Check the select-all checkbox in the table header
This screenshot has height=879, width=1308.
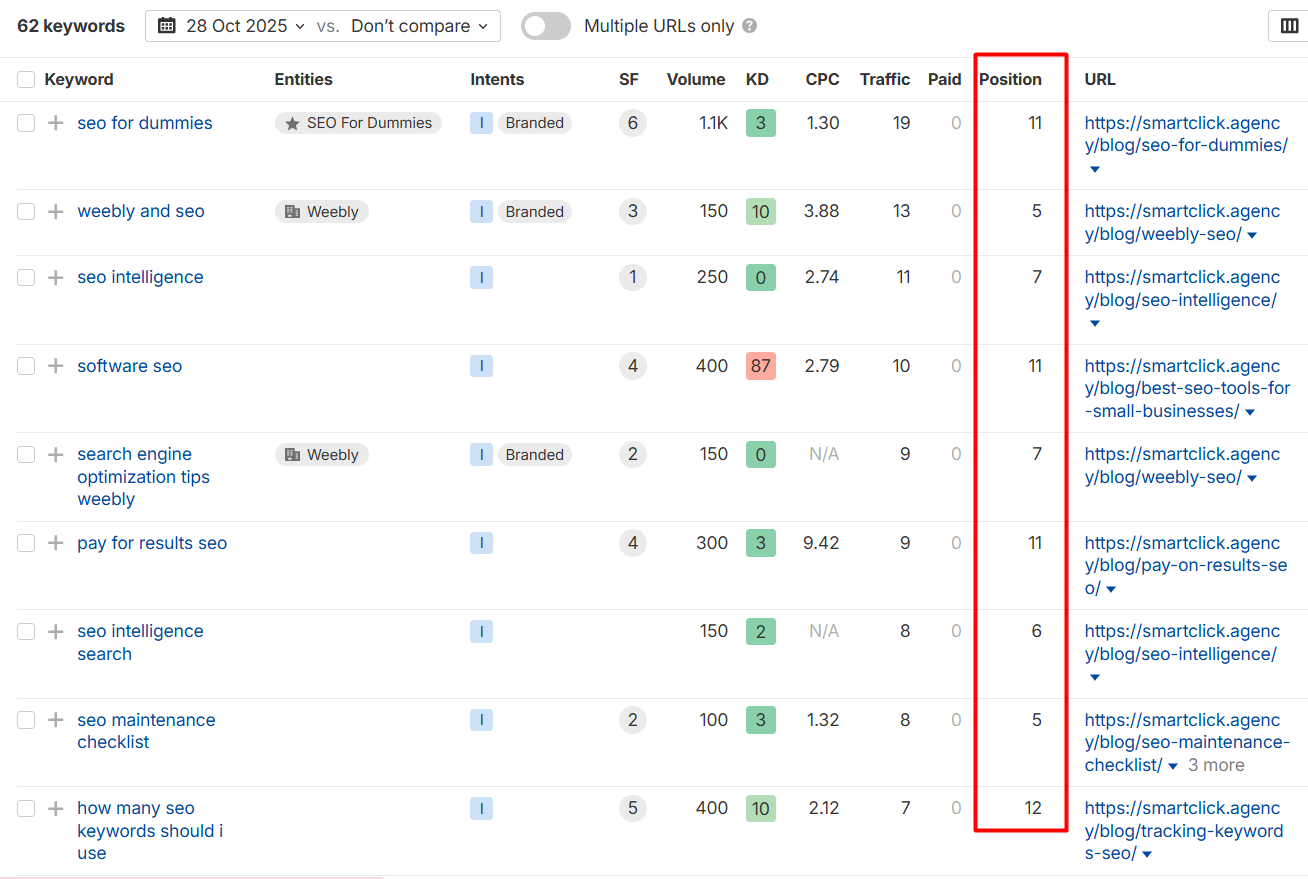25,79
